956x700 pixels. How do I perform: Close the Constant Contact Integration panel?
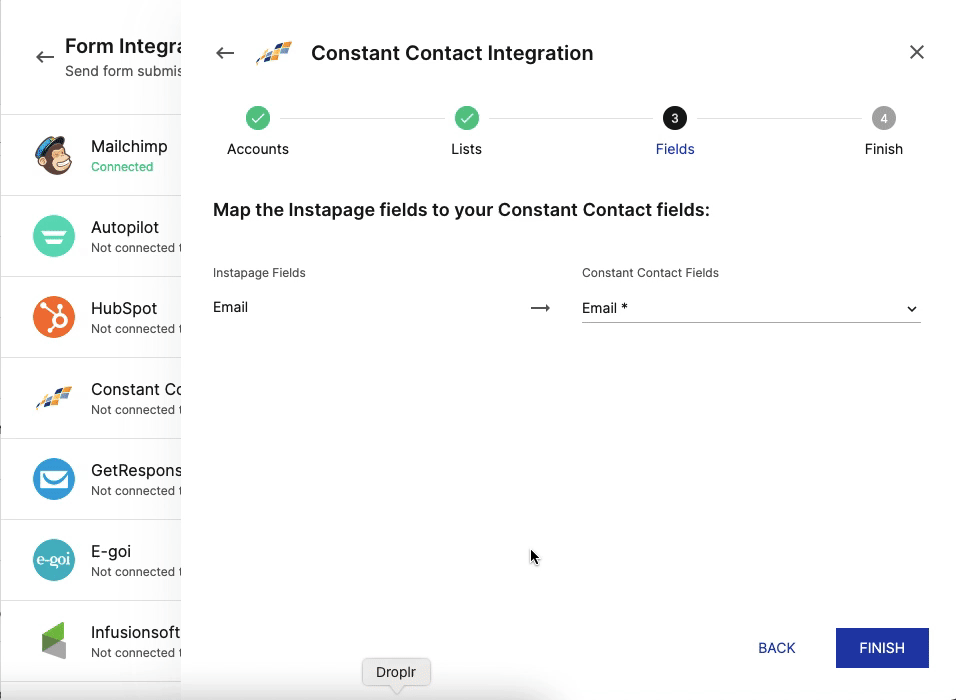click(916, 52)
